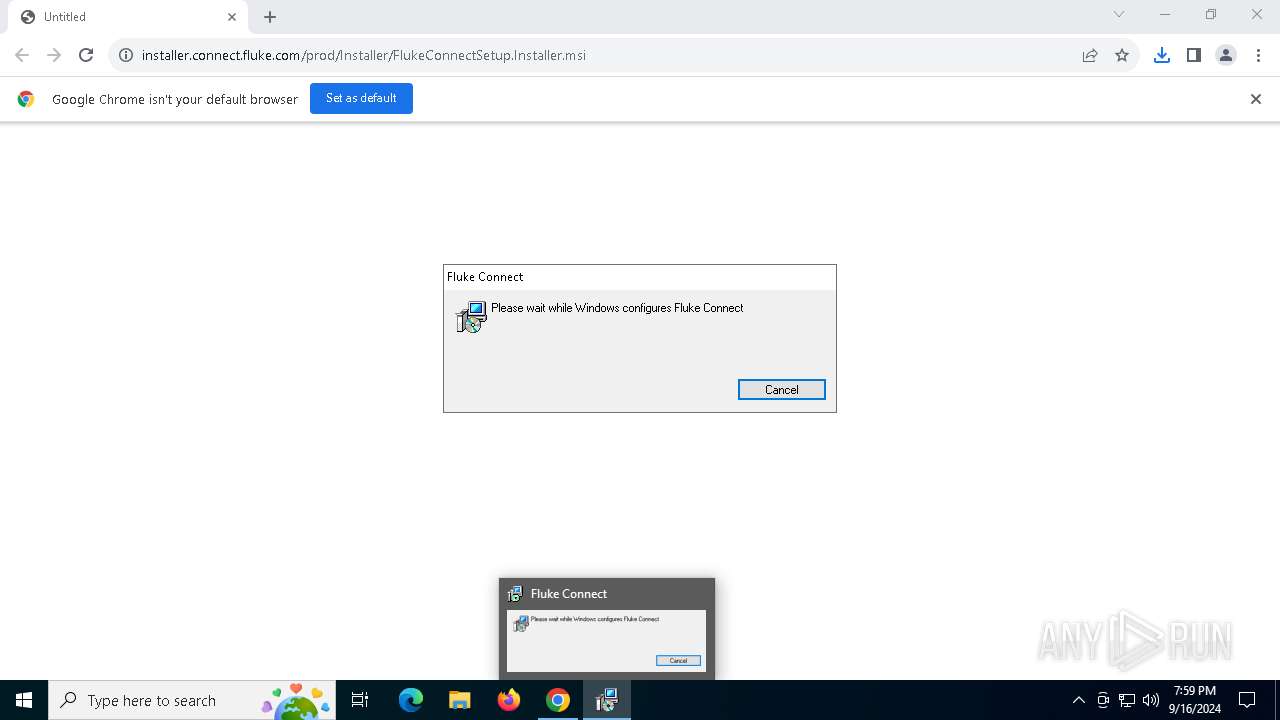This screenshot has height=720, width=1280.
Task: Open the Chrome profile menu
Action: point(1226,55)
